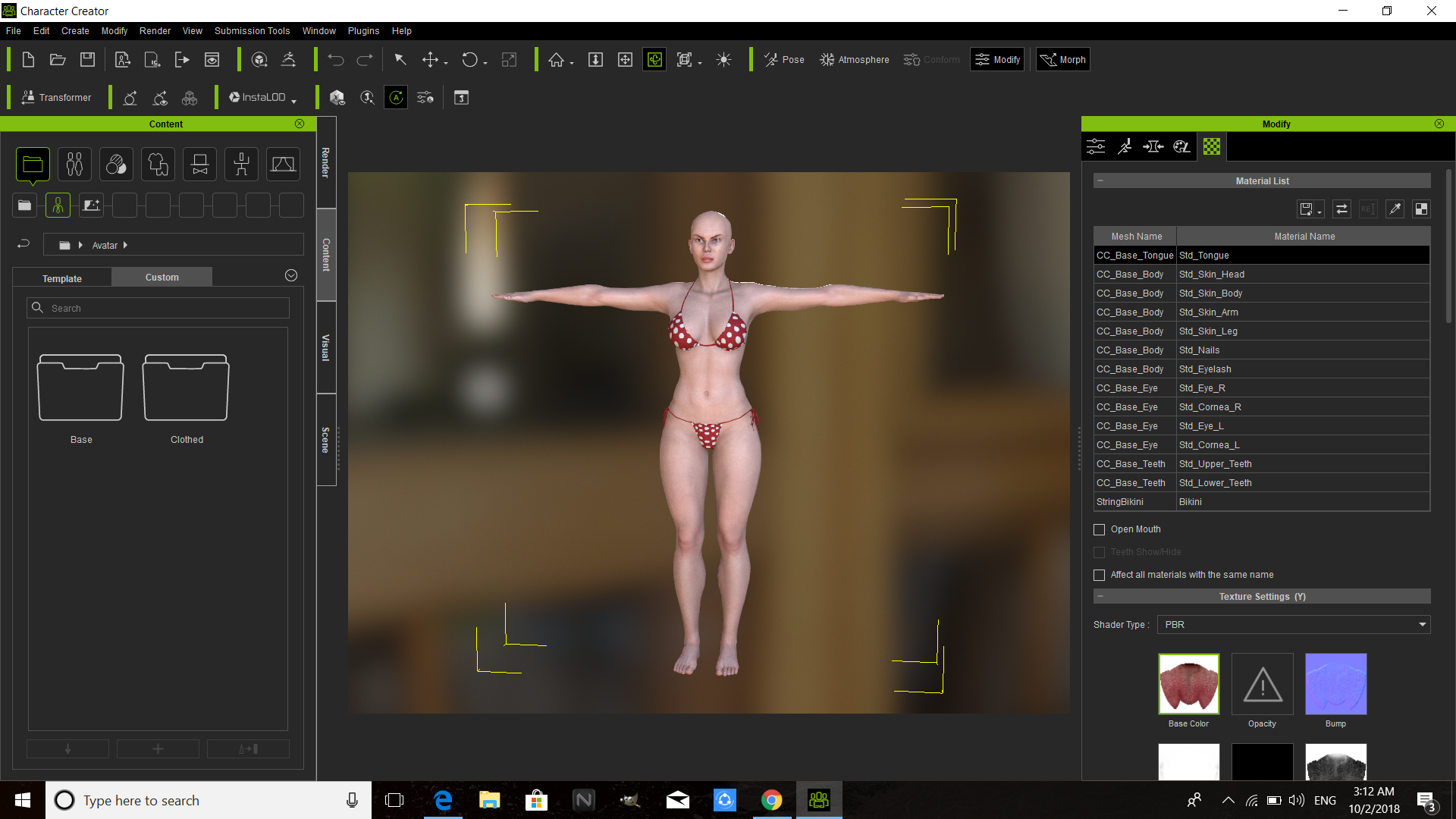1456x819 pixels.
Task: Open the Visual side tab
Action: (x=326, y=347)
